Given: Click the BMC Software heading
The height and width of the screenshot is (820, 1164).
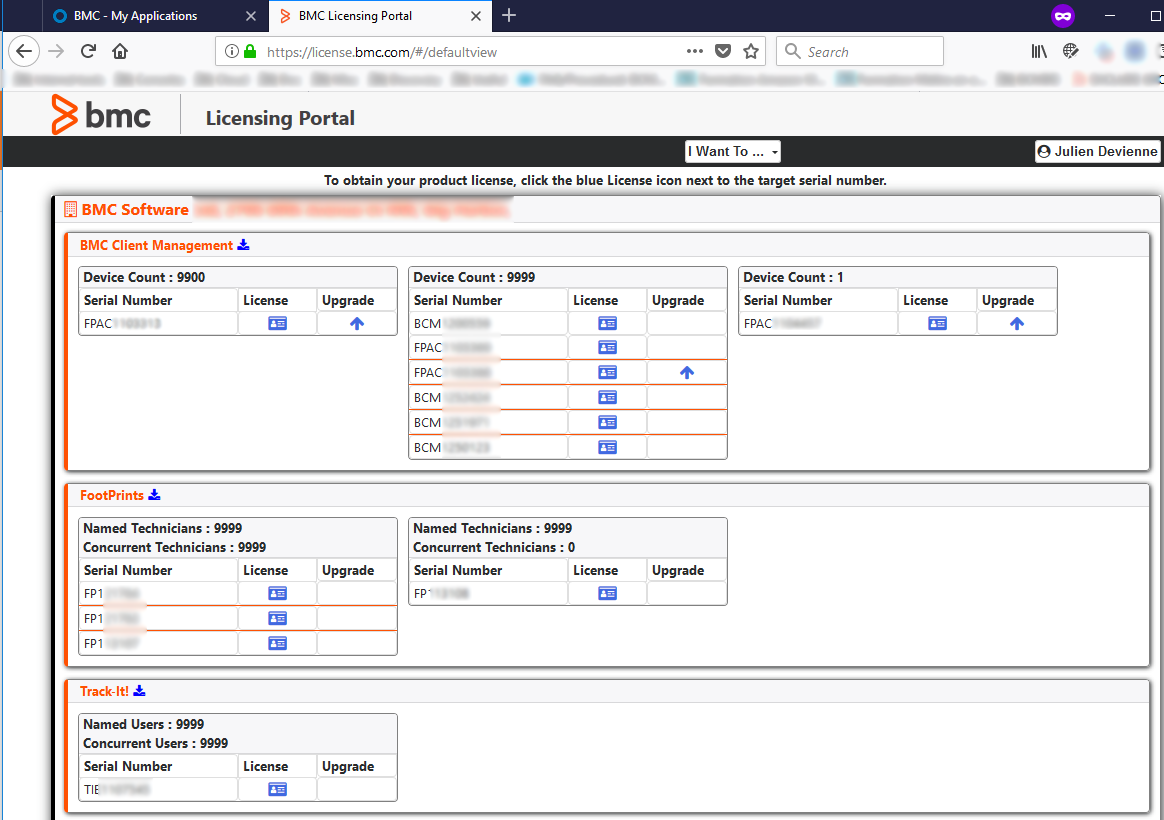Looking at the screenshot, I should pyautogui.click(x=135, y=209).
